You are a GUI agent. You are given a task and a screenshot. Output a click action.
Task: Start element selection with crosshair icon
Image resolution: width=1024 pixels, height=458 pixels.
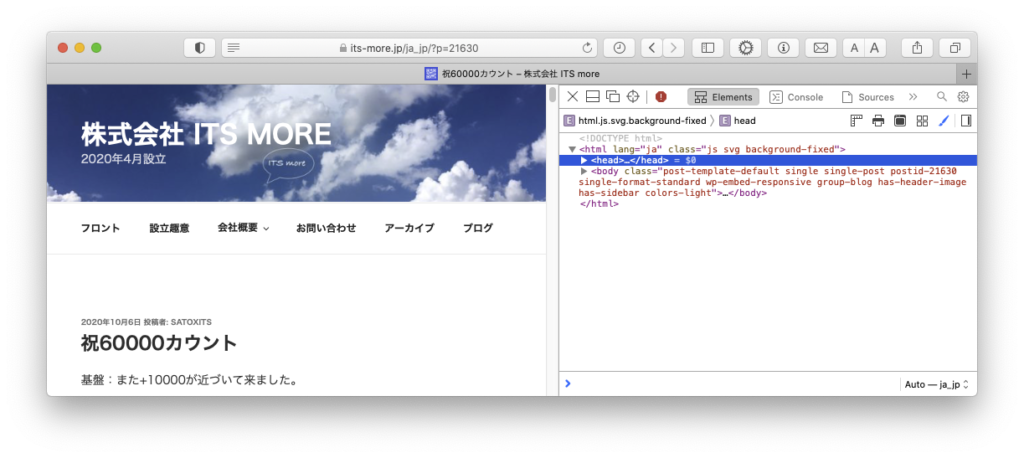point(632,97)
